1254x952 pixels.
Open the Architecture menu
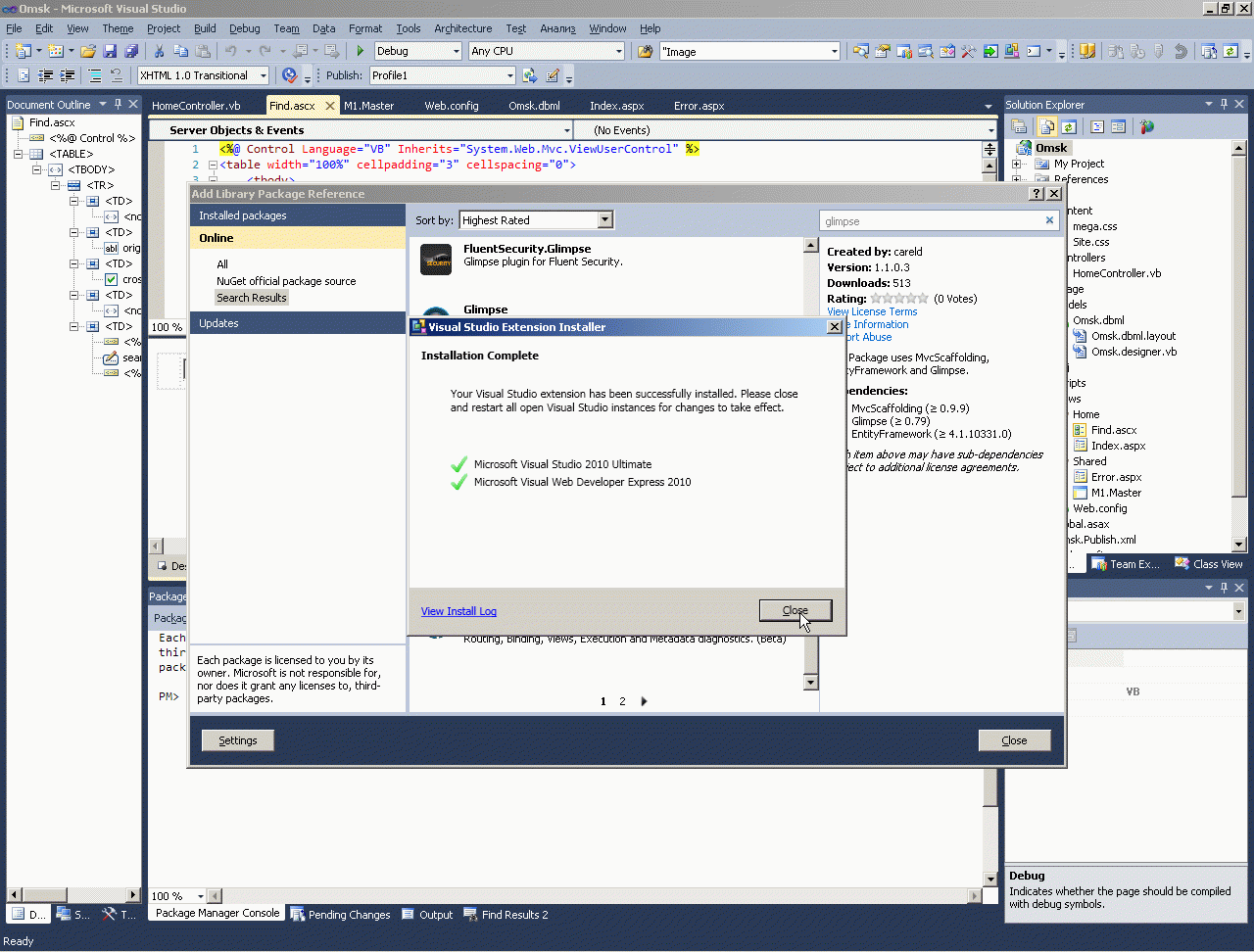(463, 28)
